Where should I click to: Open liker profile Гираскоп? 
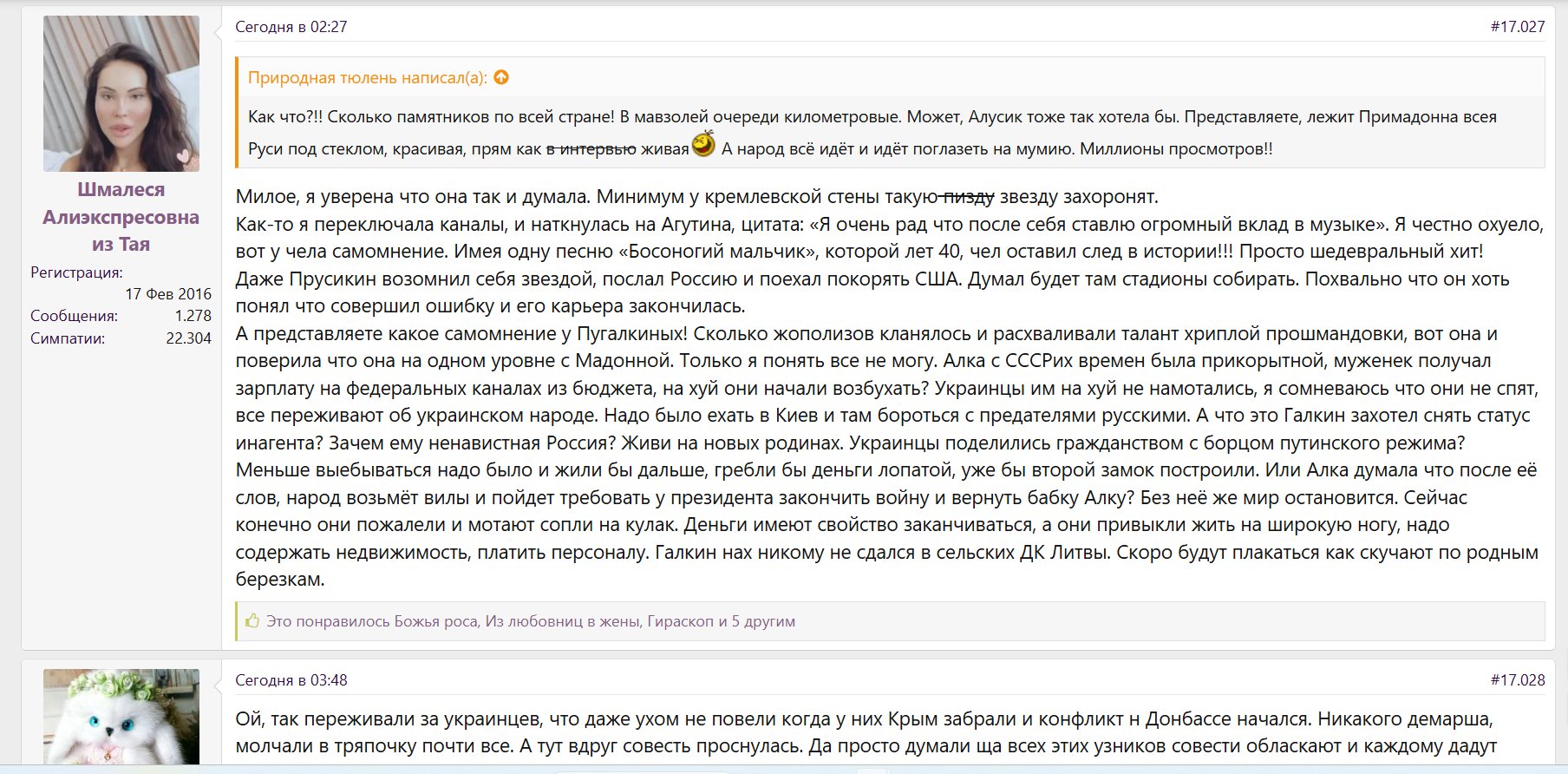tap(681, 621)
